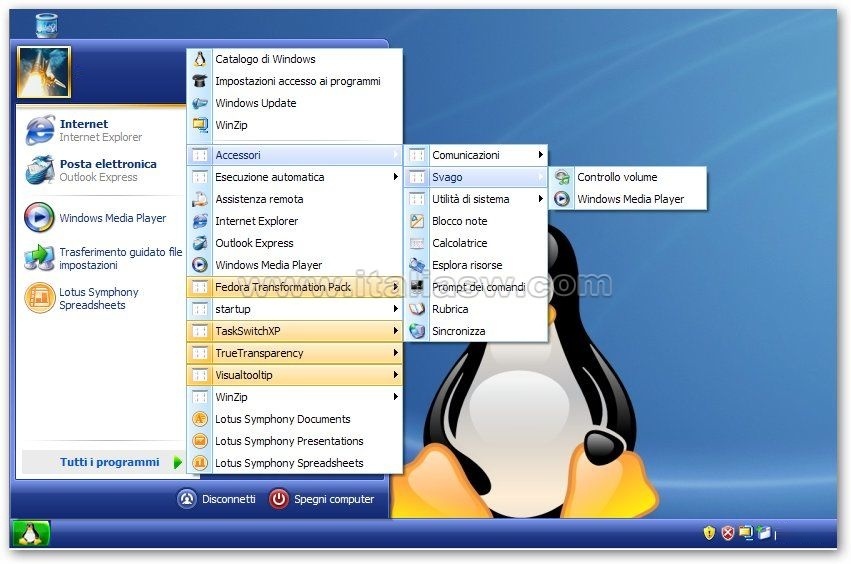Screen dimensions: 851x564
Task: Expand the Accessori submenu arrow
Action: tap(396, 155)
